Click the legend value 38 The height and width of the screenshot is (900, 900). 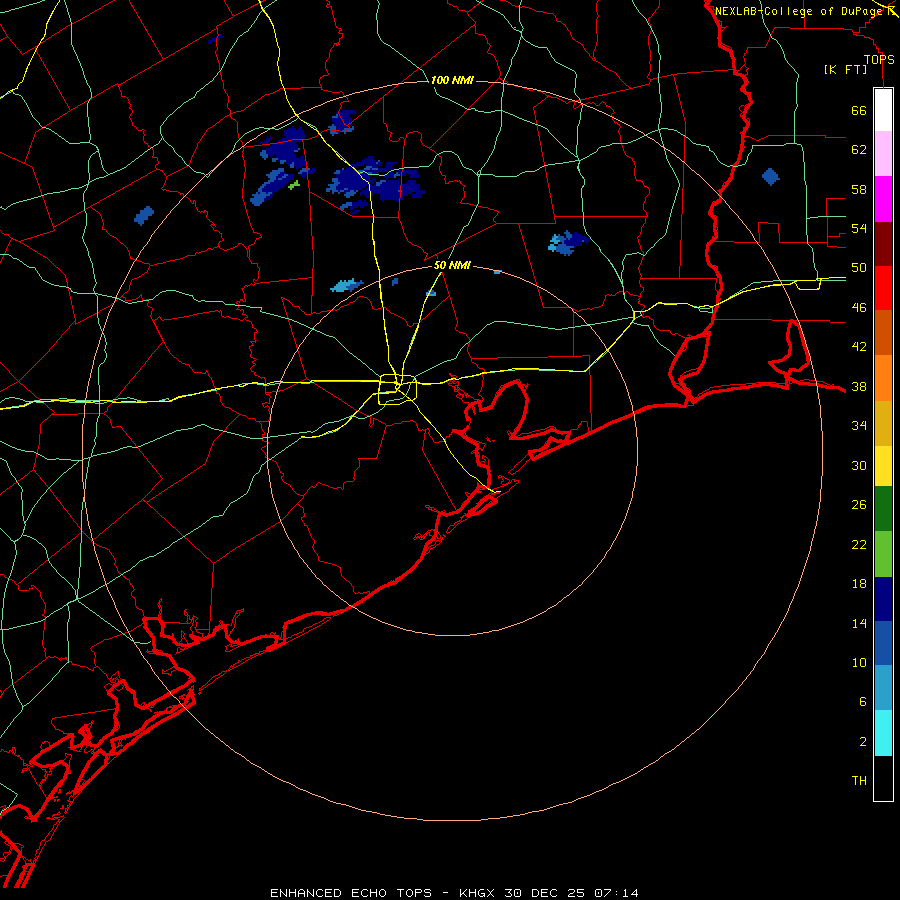coord(859,387)
